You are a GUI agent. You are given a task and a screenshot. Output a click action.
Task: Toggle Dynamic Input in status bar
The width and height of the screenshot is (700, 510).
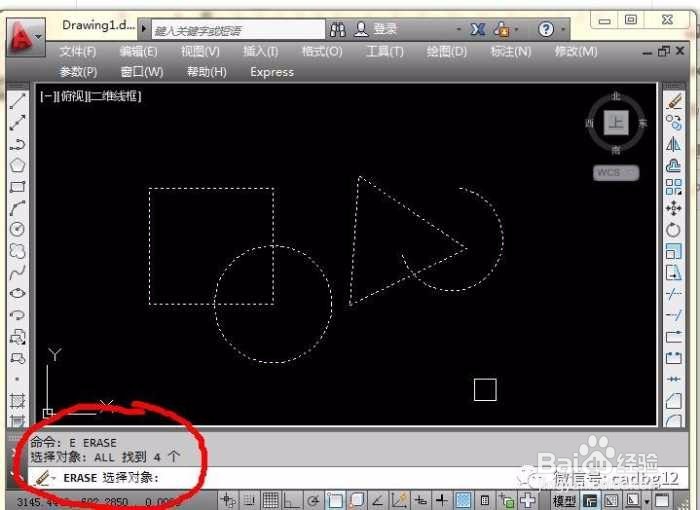[x=420, y=500]
